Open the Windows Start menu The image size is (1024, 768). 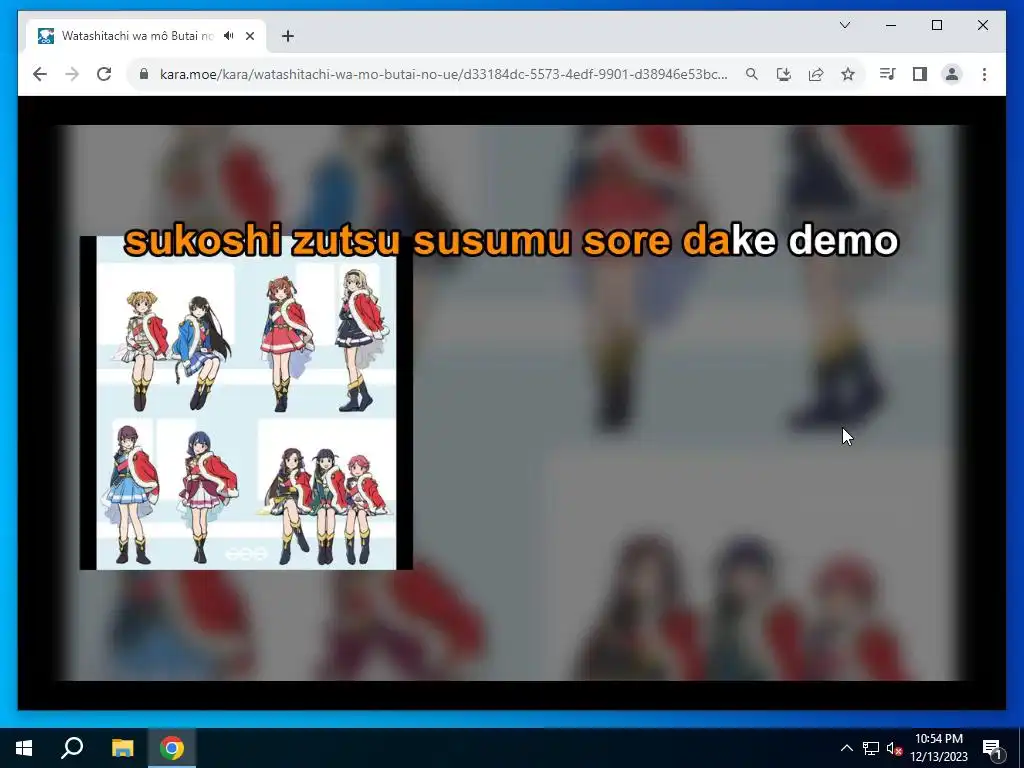(24, 748)
